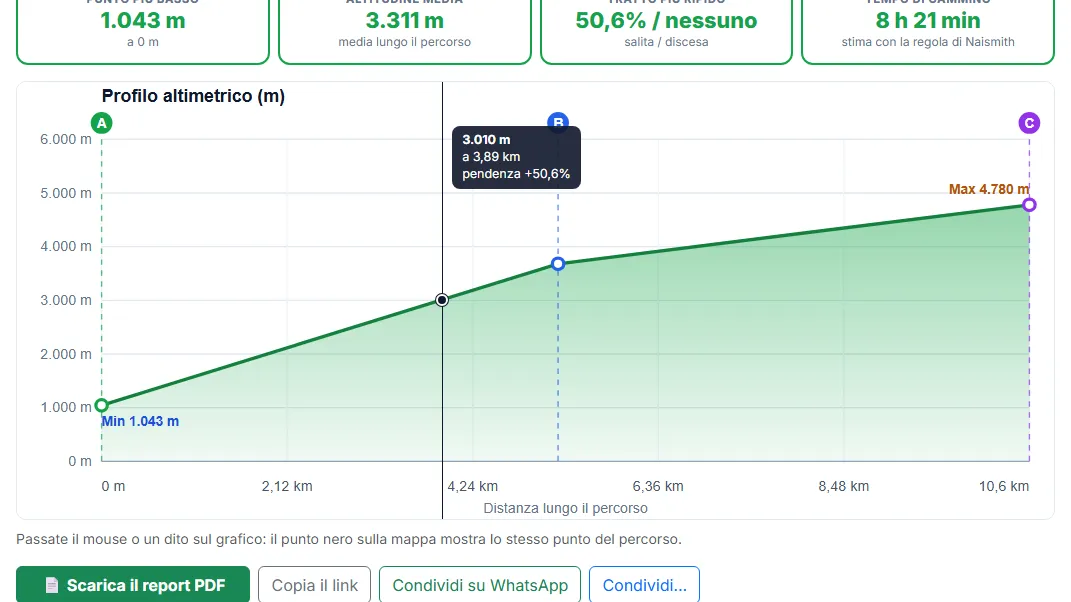The width and height of the screenshot is (1071, 602).
Task: Click the green waypoint A marker
Action: (102, 123)
